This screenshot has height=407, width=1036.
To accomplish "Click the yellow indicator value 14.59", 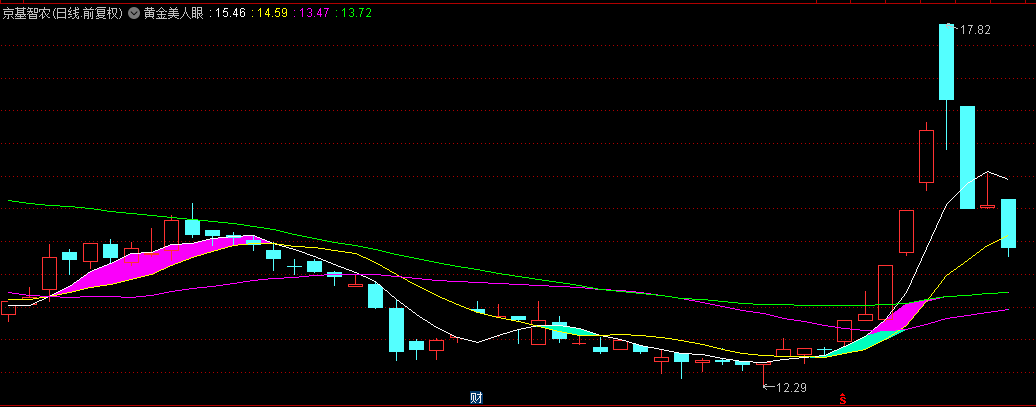I will point(272,13).
